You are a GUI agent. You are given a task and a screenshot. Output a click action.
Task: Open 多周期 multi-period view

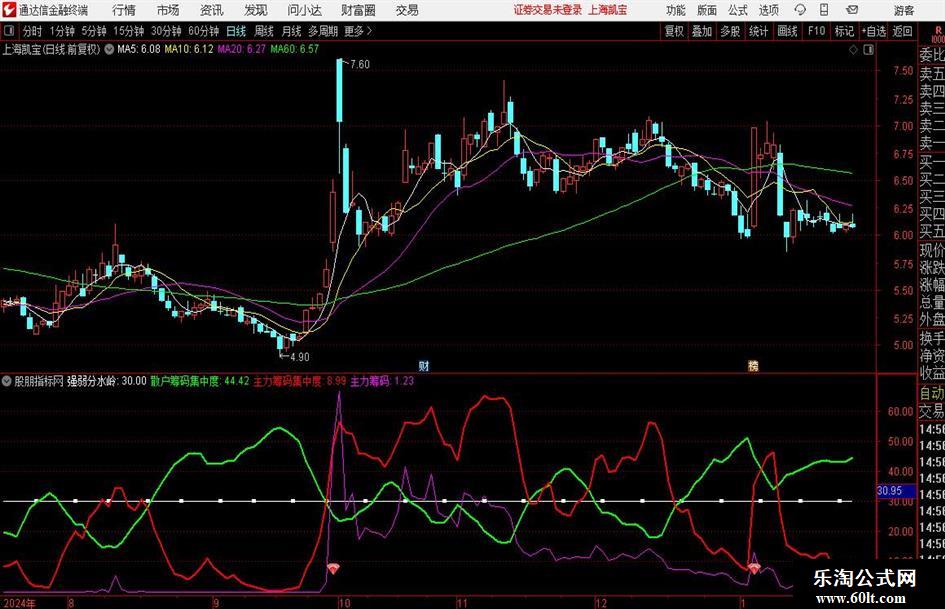(322, 31)
